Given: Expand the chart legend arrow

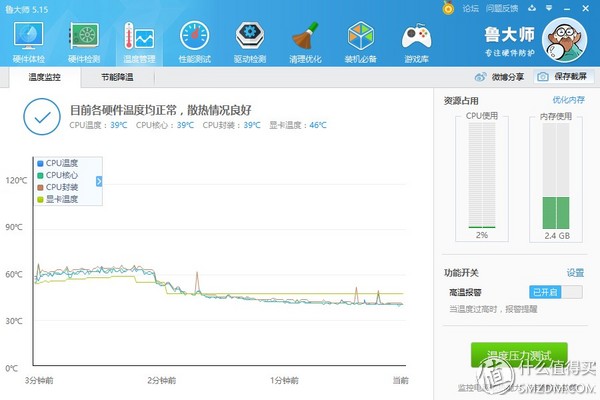Looking at the screenshot, I should coord(99,181).
